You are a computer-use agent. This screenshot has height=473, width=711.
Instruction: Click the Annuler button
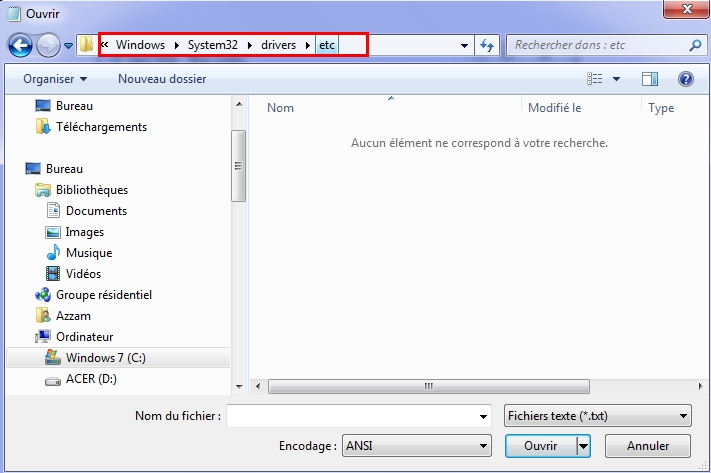point(648,446)
